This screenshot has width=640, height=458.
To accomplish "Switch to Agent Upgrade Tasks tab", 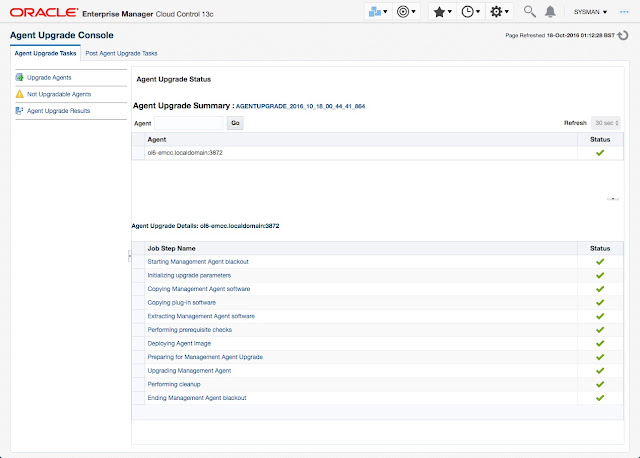I will [x=45, y=53].
